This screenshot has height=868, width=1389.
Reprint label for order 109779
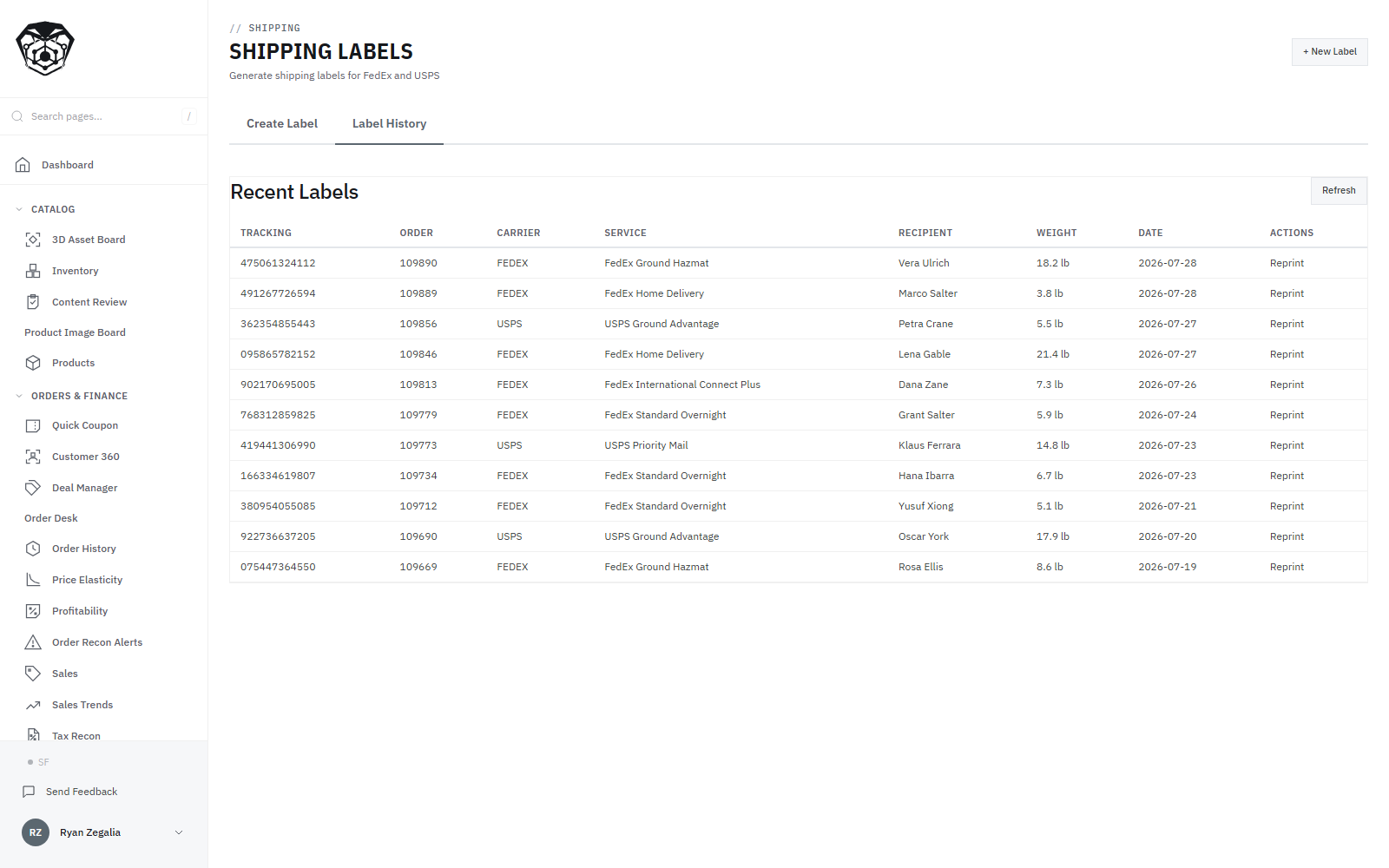pos(1287,415)
